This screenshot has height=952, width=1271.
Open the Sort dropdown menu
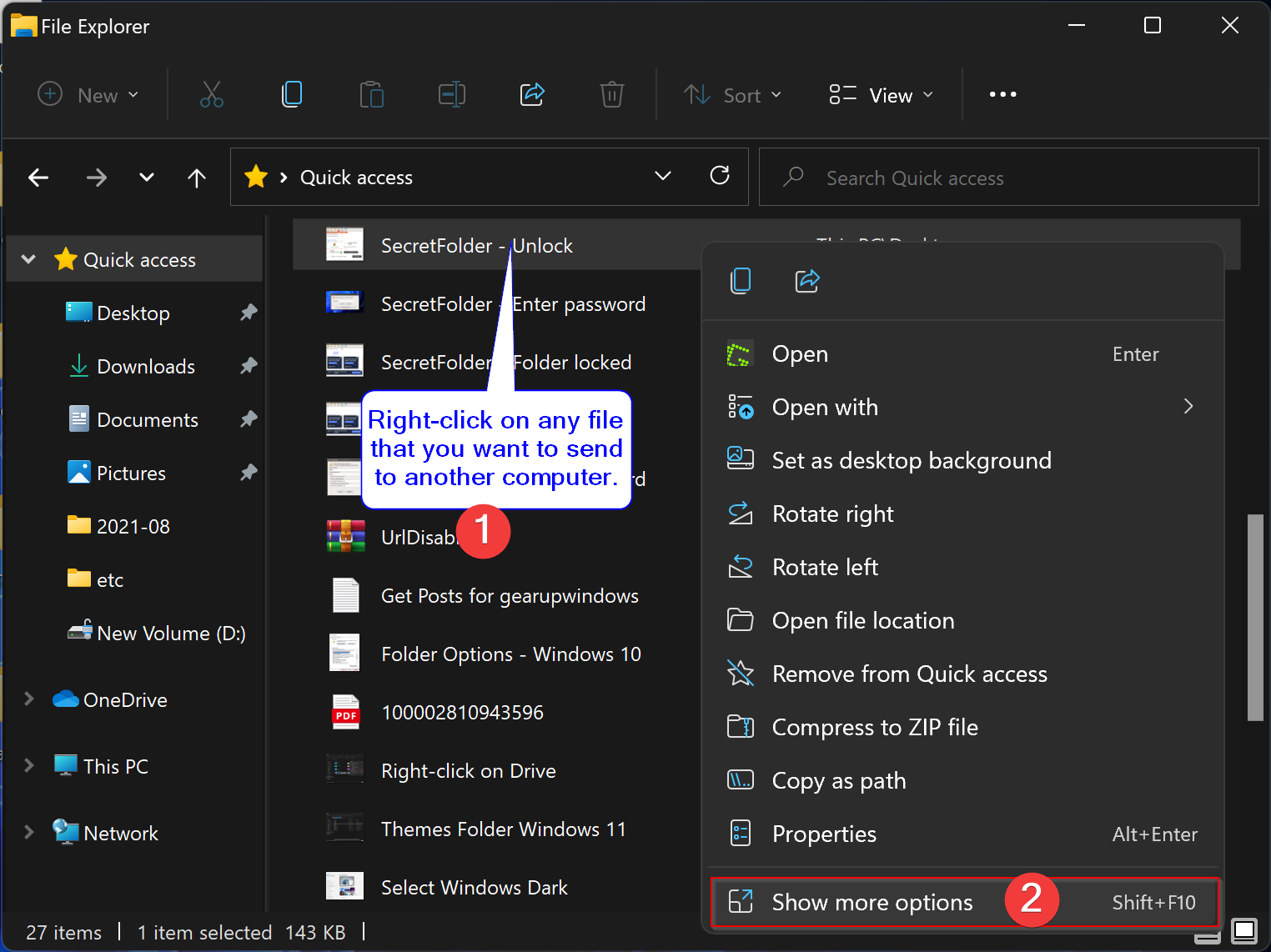coord(733,94)
